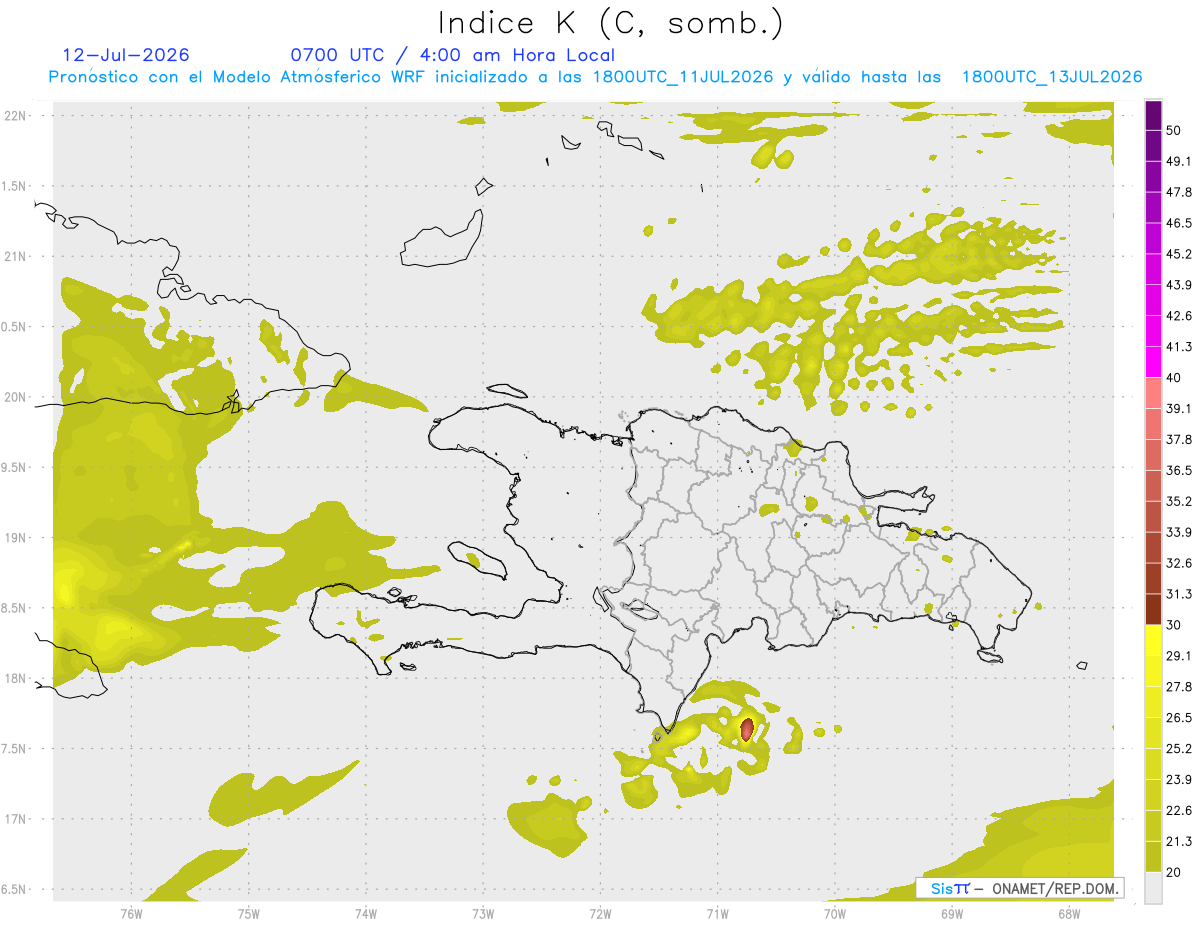The height and width of the screenshot is (927, 1200).
Task: Click the salmon swatch between 39.1 and 40
Action: (x=1154, y=393)
